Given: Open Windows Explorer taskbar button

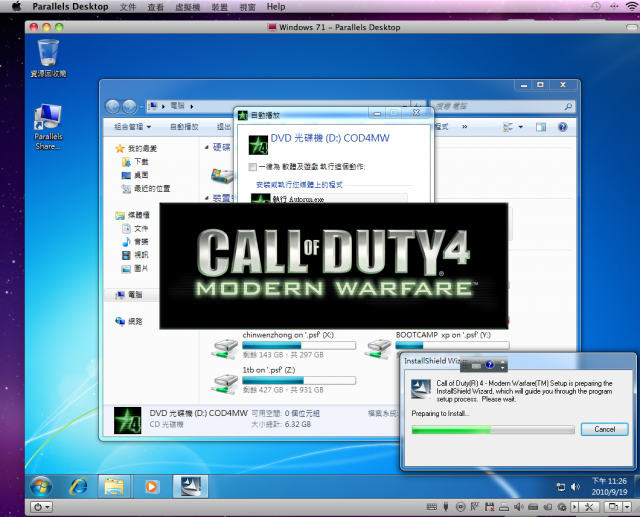Looking at the screenshot, I should coord(114,486).
